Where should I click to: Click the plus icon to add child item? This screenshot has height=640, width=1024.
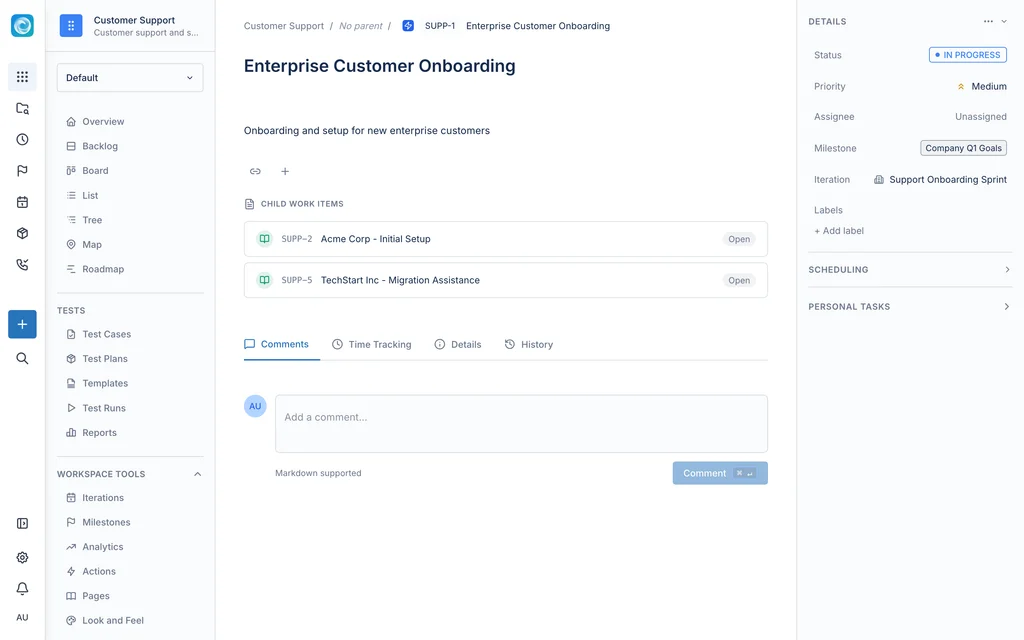285,171
